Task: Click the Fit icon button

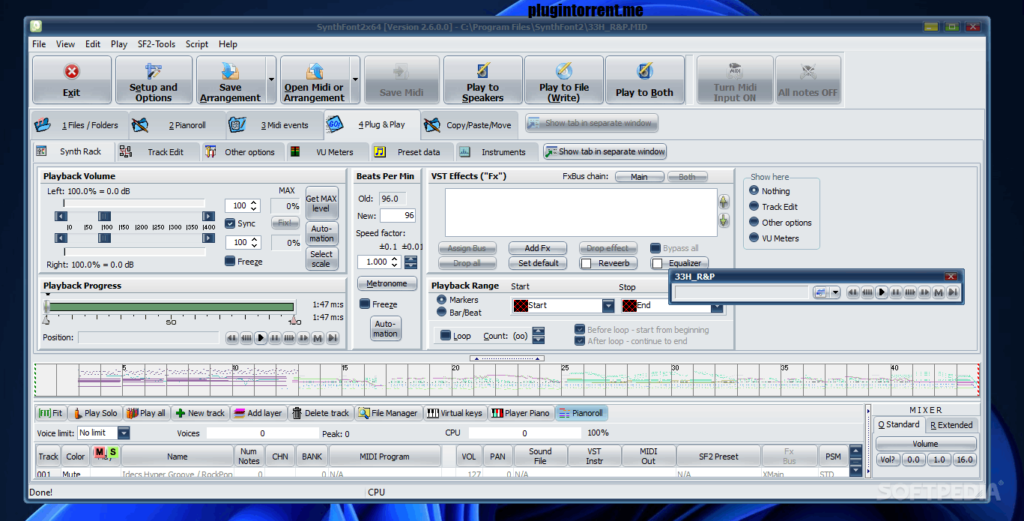Action: click(51, 413)
